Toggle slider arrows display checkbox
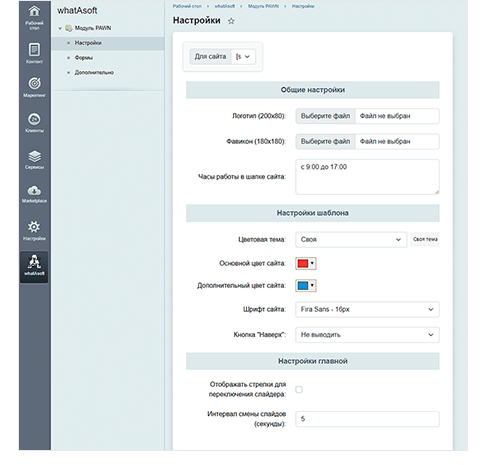This screenshot has width=486, height=465. 299,389
